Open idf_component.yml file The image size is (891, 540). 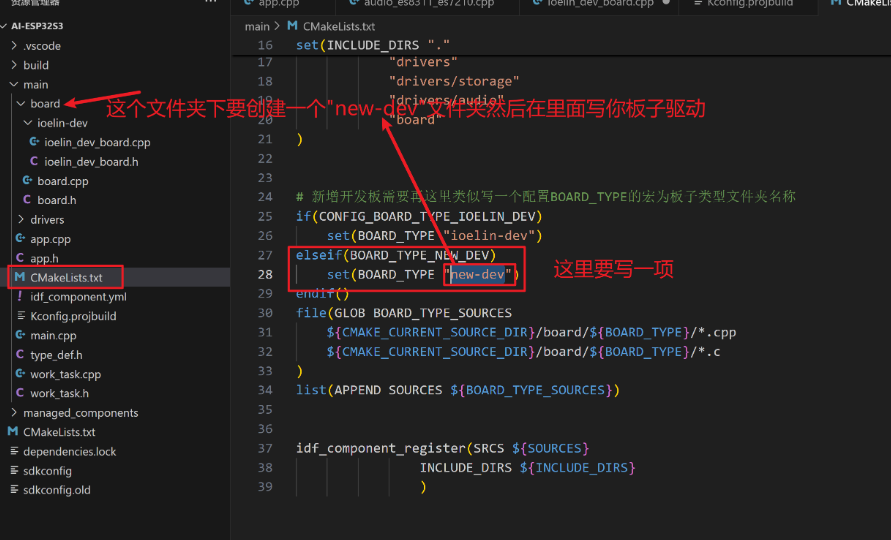(x=78, y=297)
